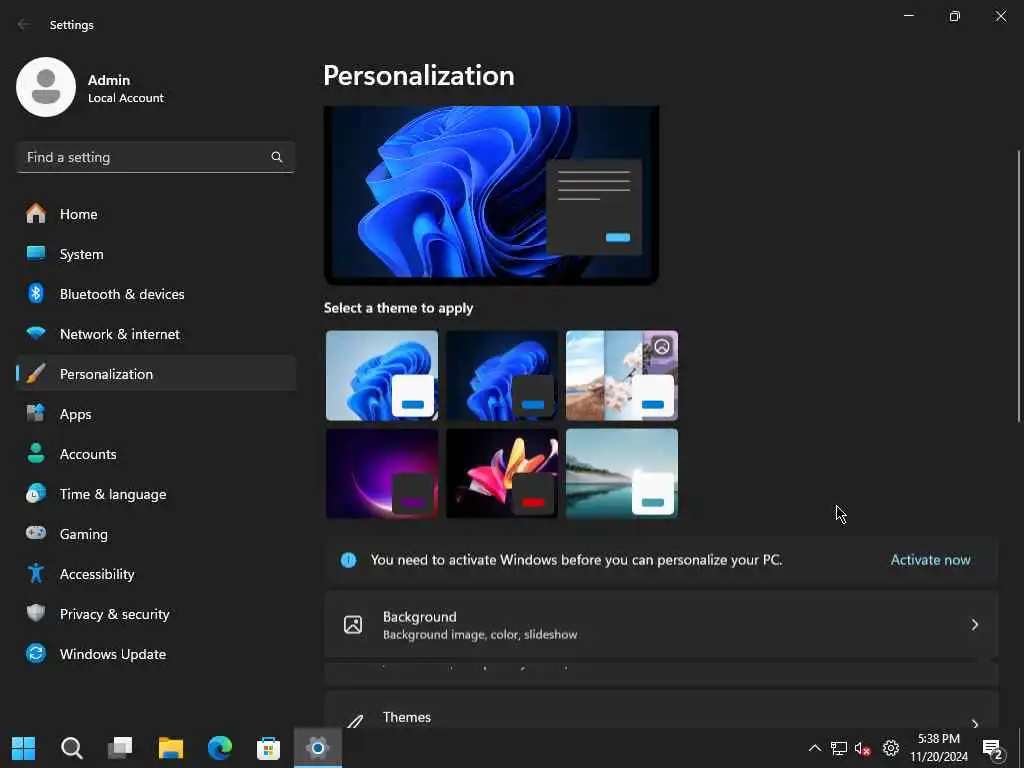Click the Accounts person icon
The image size is (1024, 768).
click(36, 453)
